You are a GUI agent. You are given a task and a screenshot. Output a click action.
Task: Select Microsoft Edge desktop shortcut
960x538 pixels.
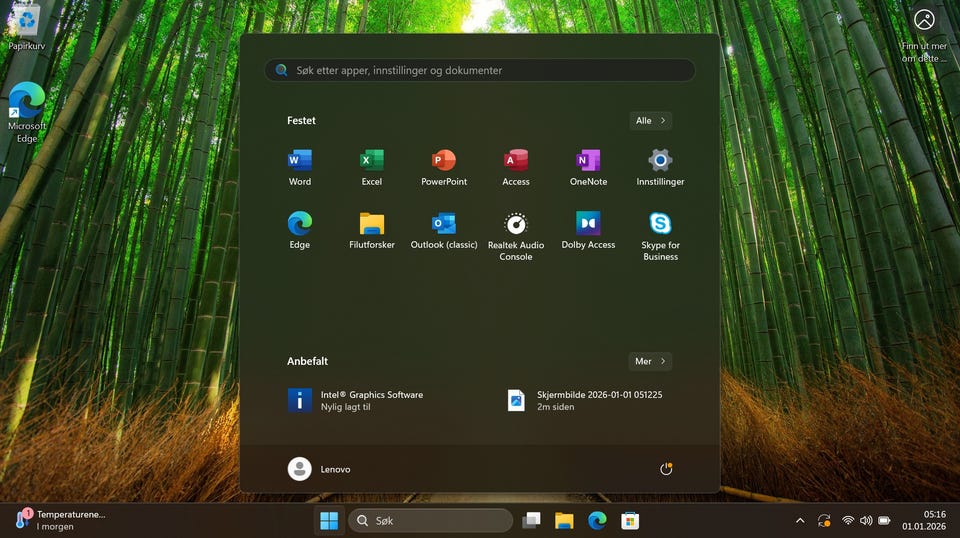(26, 113)
